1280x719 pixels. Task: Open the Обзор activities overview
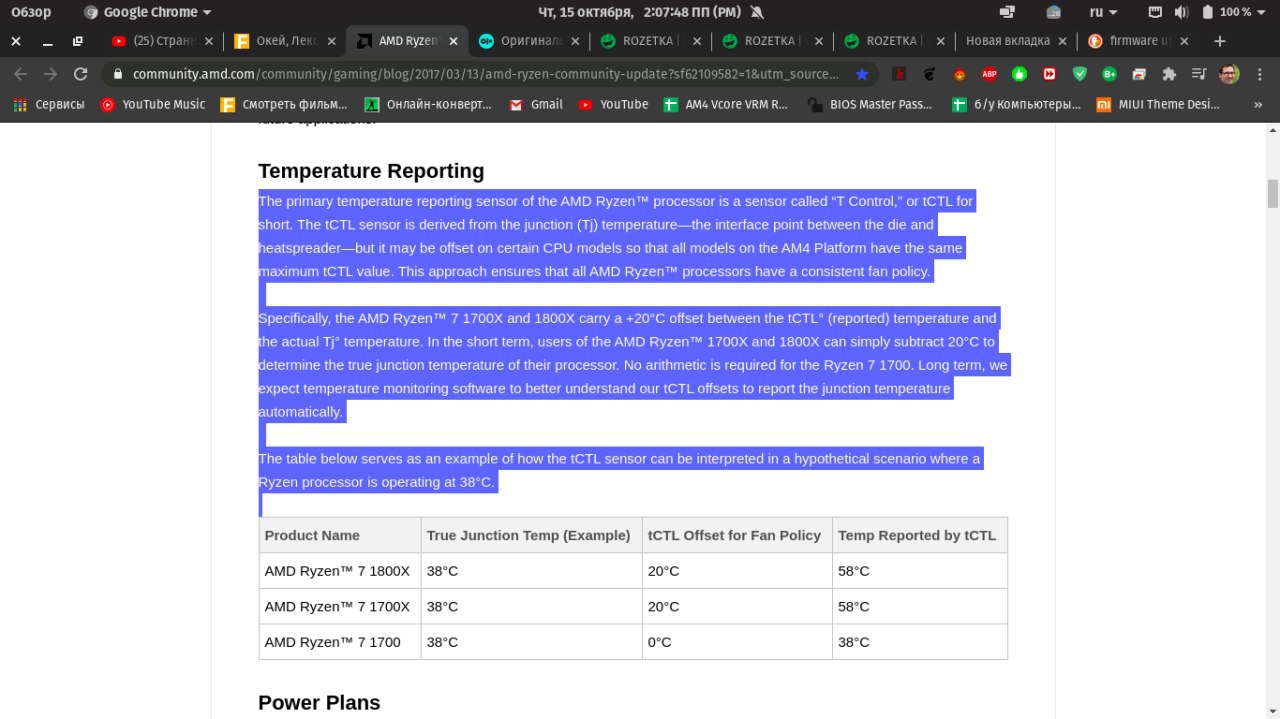tap(31, 12)
